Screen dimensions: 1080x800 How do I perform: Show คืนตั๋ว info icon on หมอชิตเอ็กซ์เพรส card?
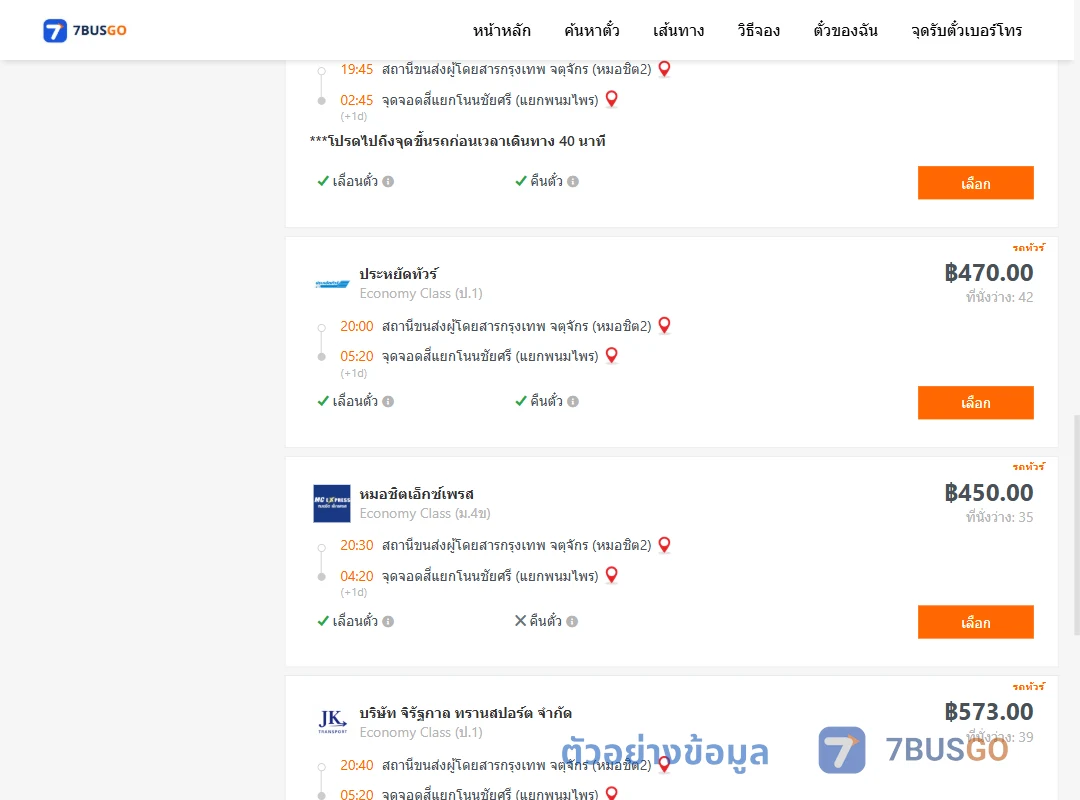click(x=572, y=621)
